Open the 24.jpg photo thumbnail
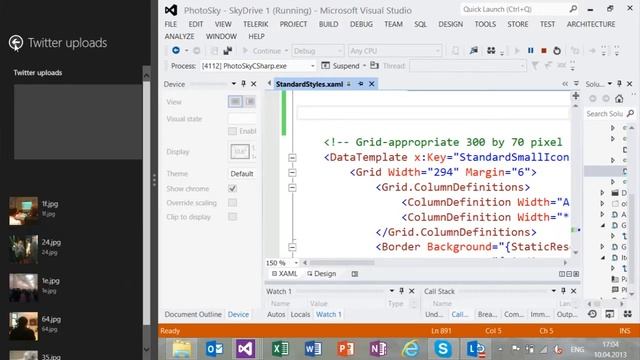The width and height of the screenshot is (640, 360). point(23,249)
